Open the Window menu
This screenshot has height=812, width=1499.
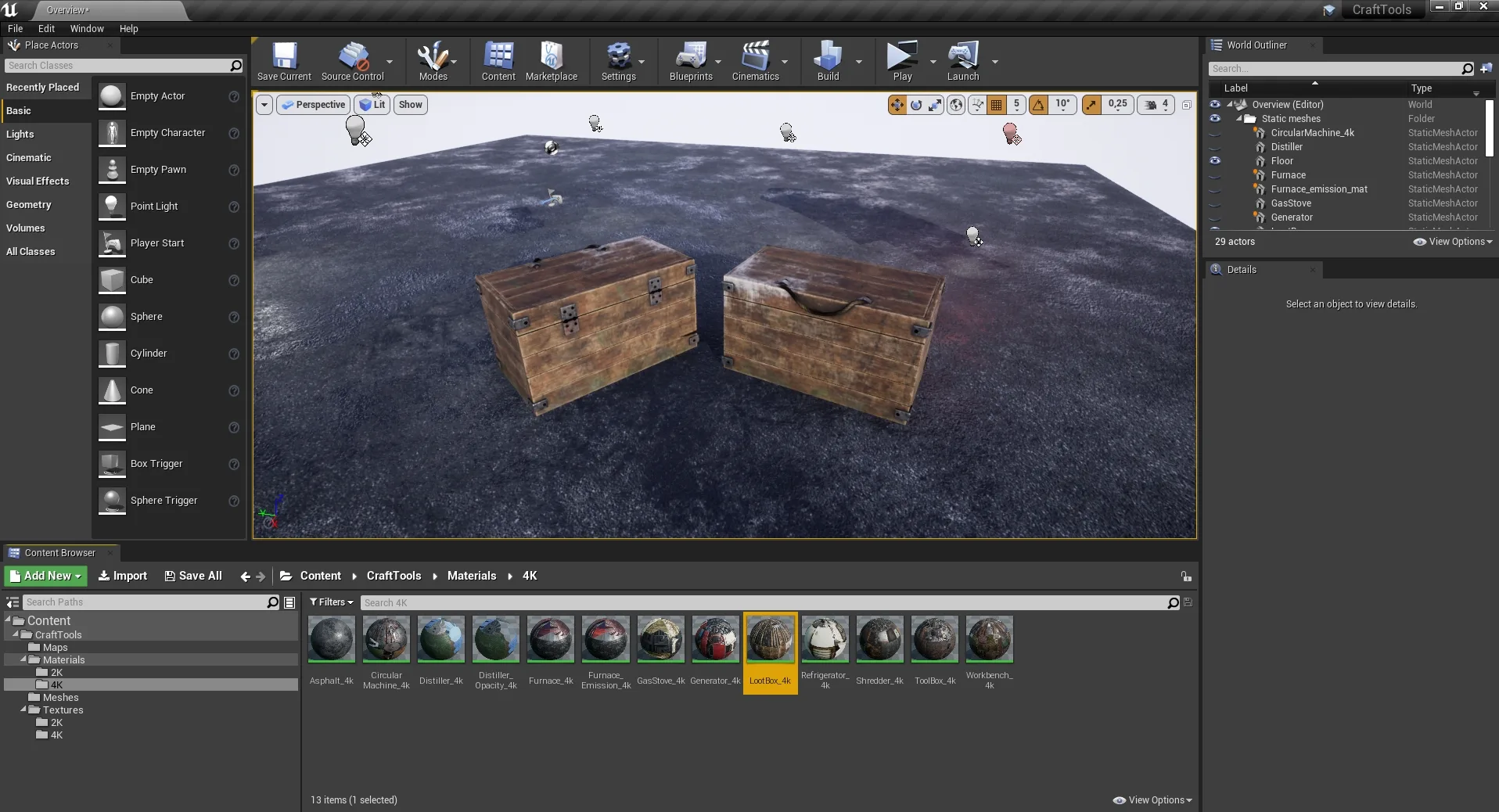87,29
